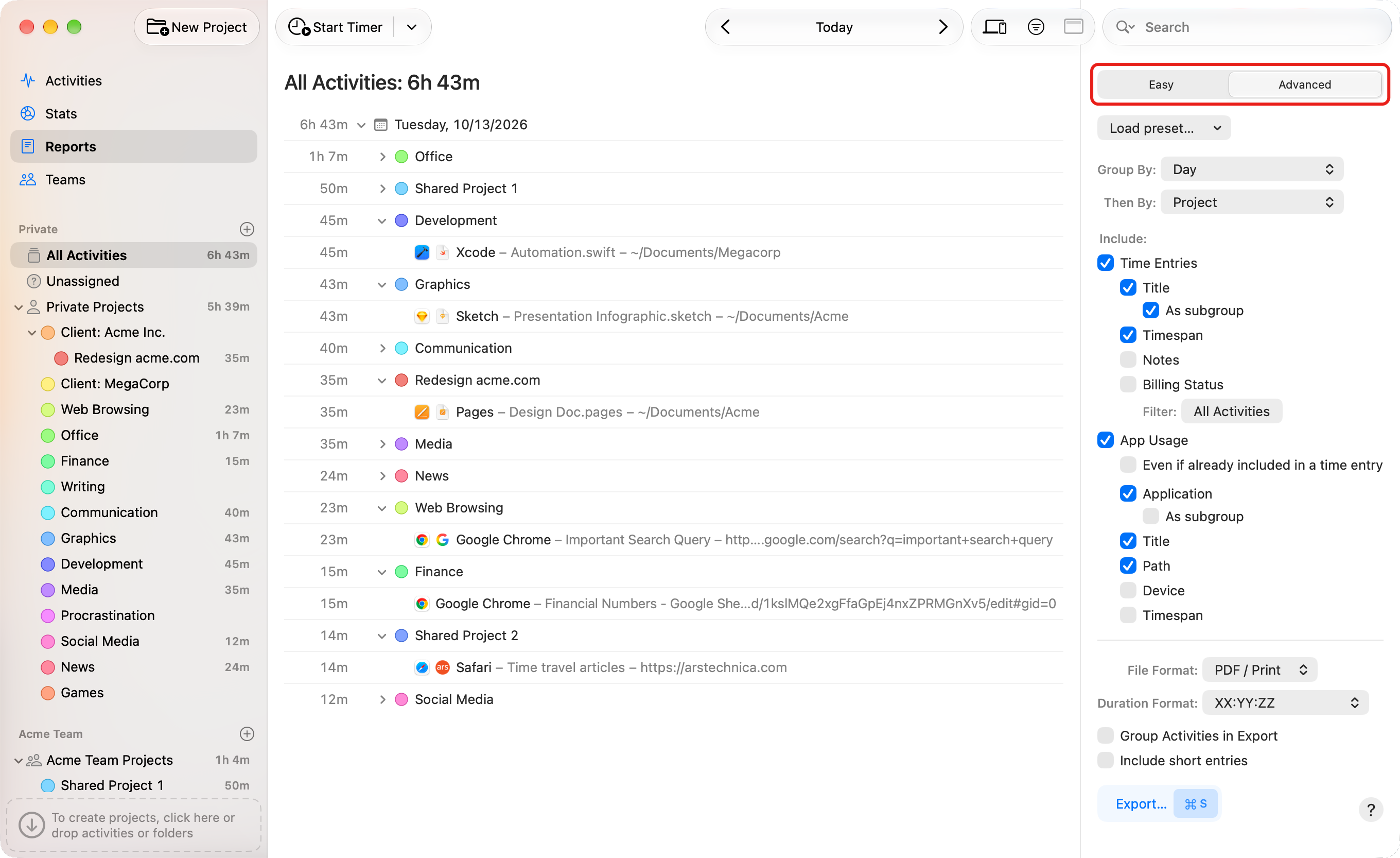The height and width of the screenshot is (858, 1400).
Task: Expand the Office row in the report
Action: (x=382, y=157)
